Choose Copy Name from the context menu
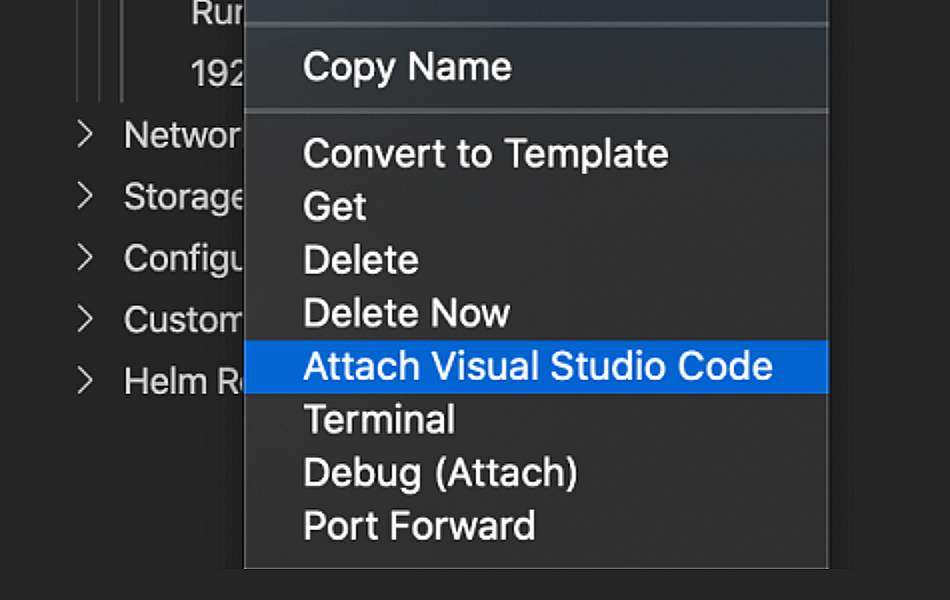The height and width of the screenshot is (600, 950). tap(406, 67)
